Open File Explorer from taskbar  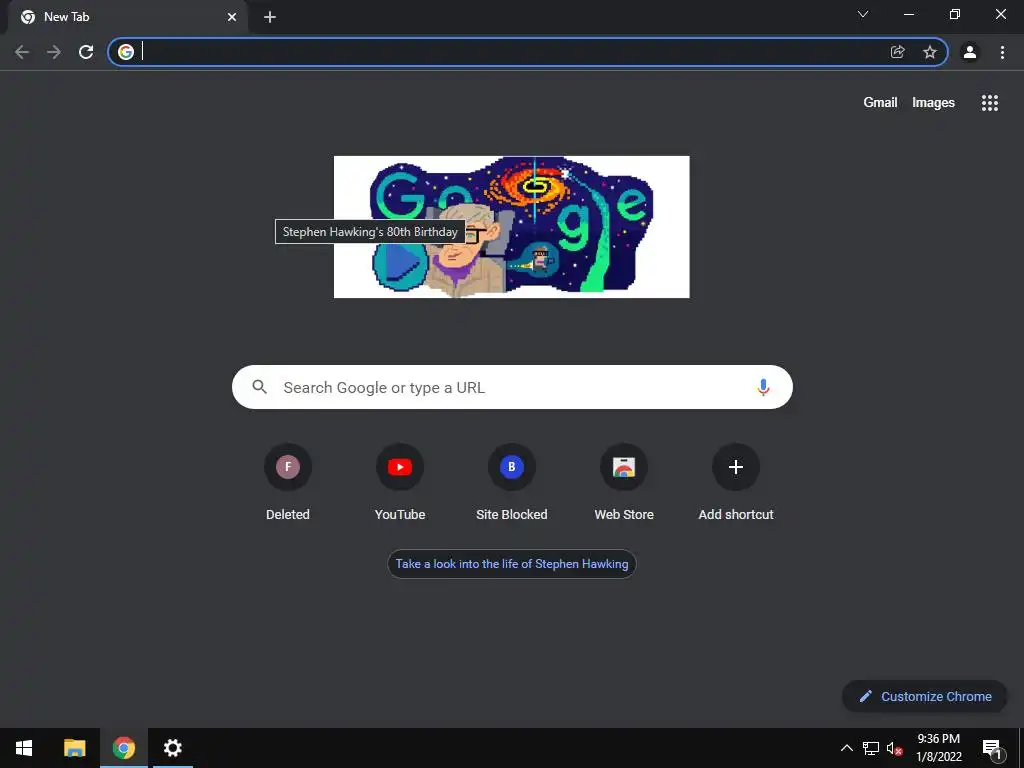tap(74, 748)
